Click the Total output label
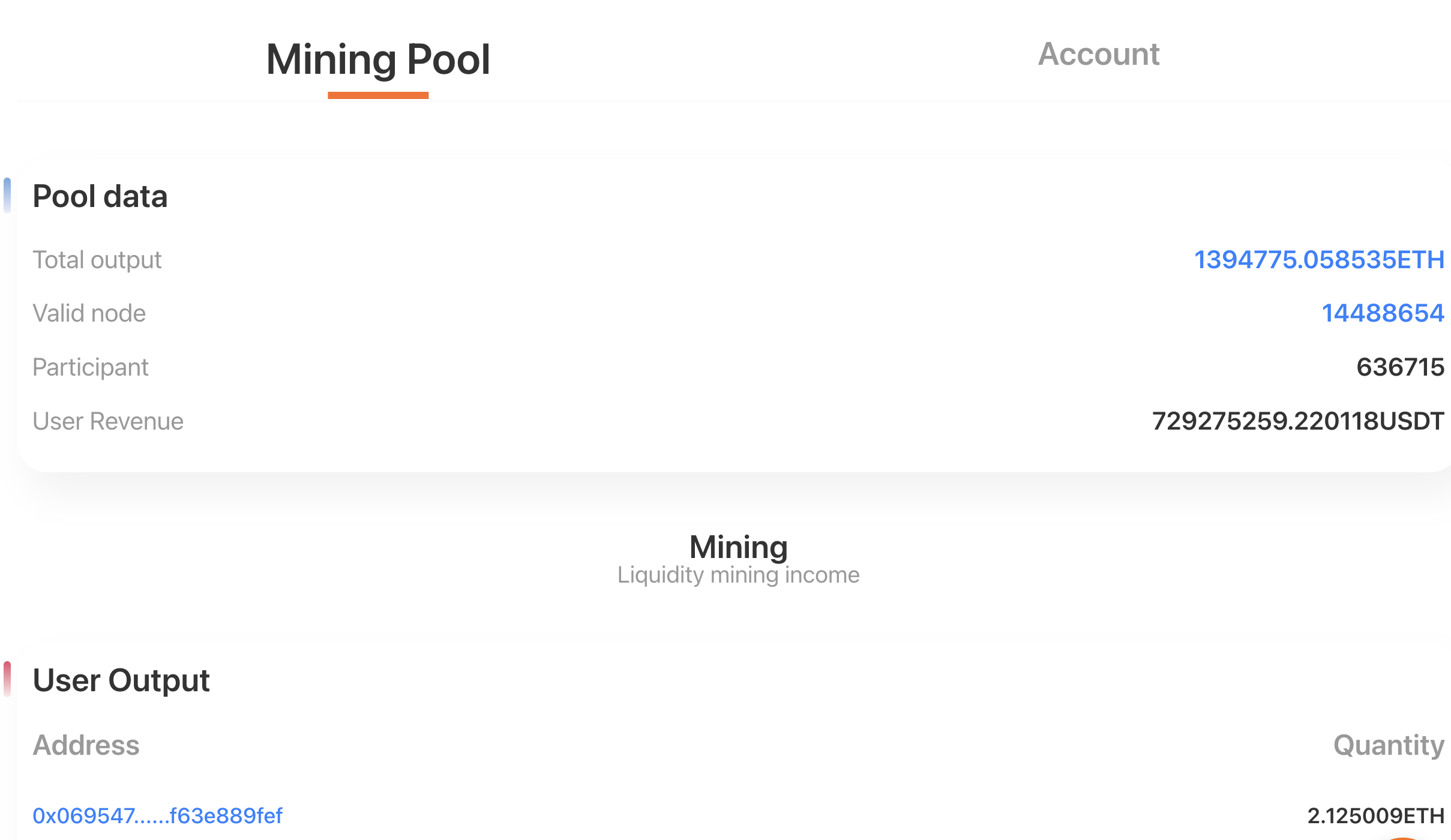Screen dimensions: 1451x840 [x=97, y=260]
